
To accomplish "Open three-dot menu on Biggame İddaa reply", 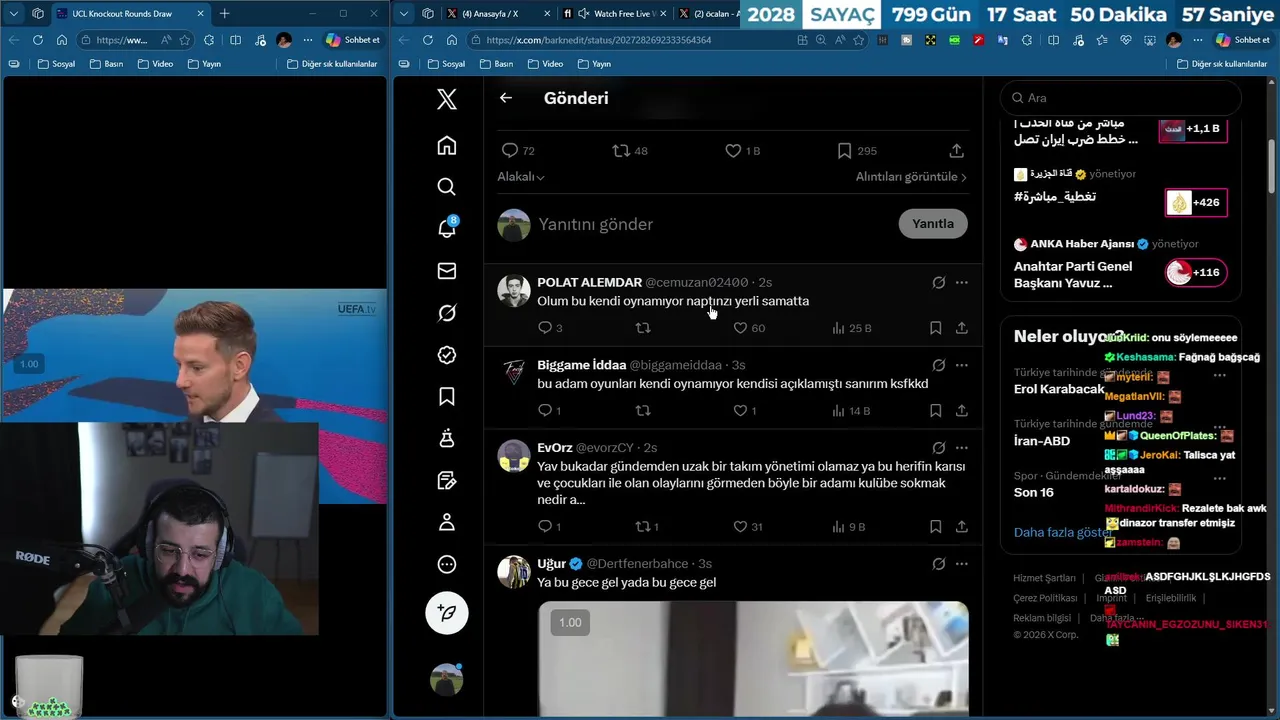I will [x=962, y=365].
